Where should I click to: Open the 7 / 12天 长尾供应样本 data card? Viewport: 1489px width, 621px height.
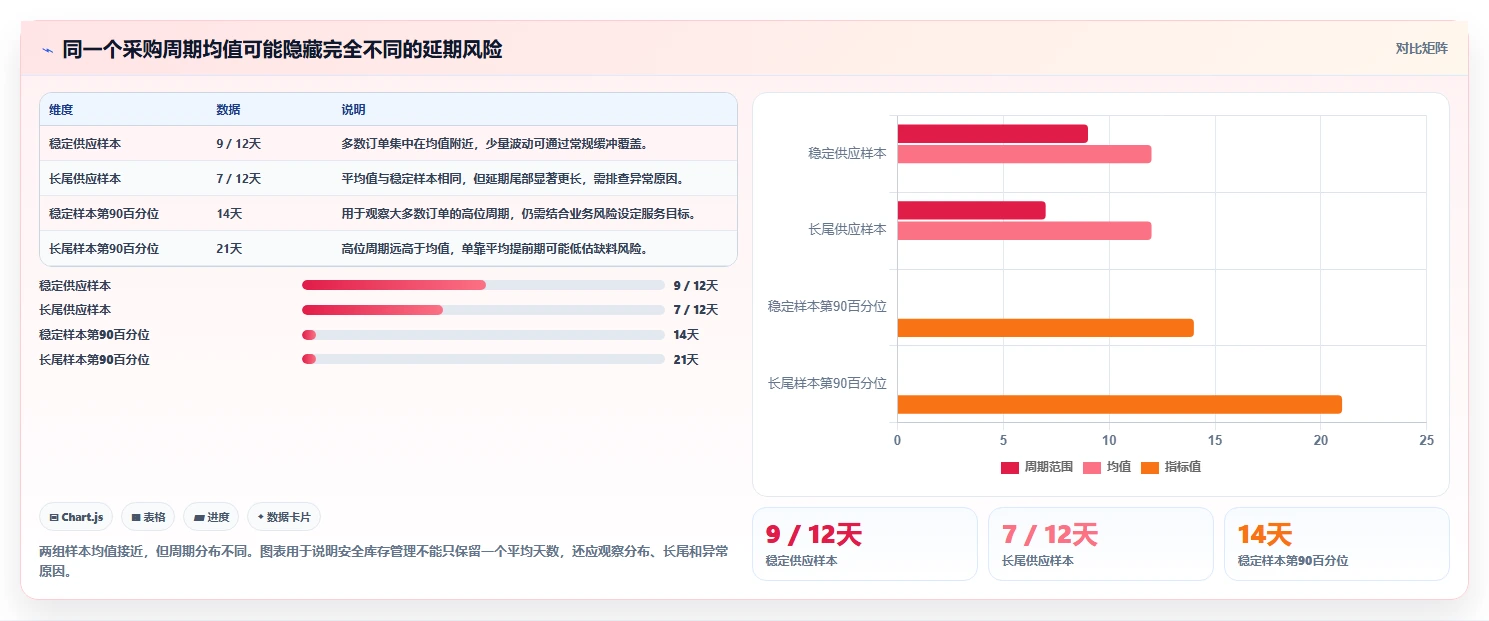pyautogui.click(x=1101, y=544)
